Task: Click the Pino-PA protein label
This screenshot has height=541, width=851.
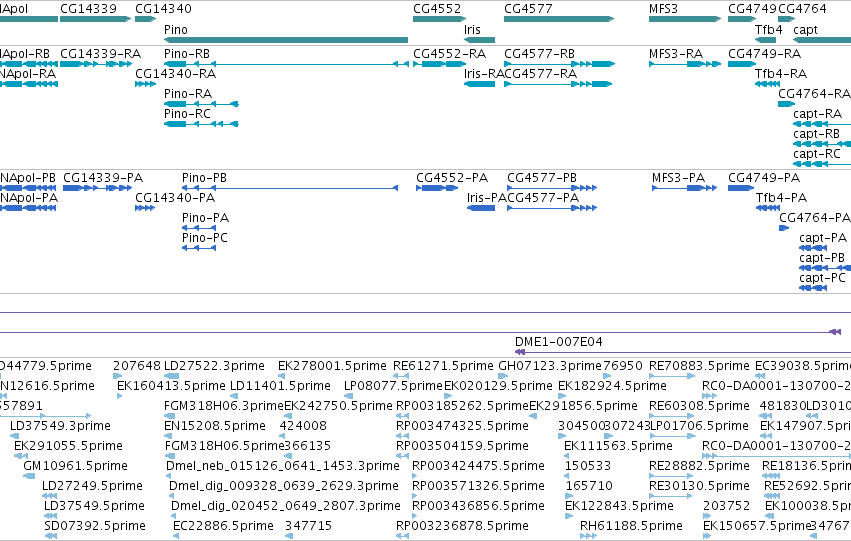Action: 206,218
